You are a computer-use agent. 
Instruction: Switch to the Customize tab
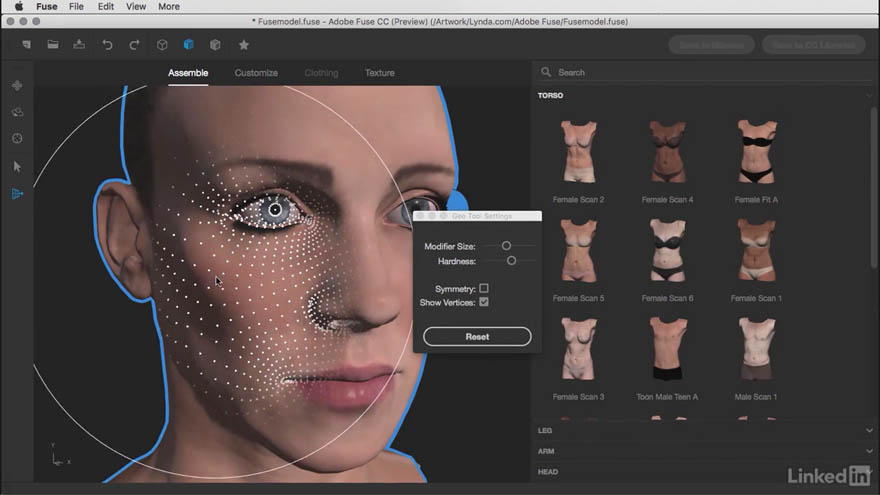(256, 73)
